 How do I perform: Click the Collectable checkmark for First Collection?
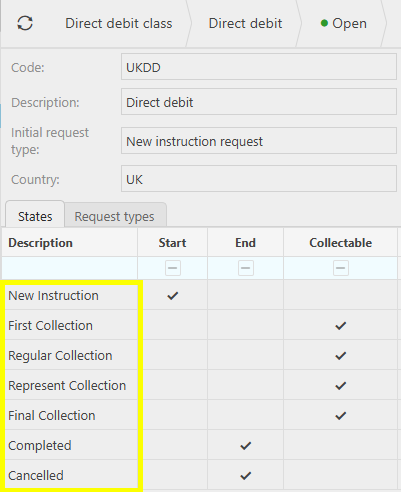pos(341,326)
